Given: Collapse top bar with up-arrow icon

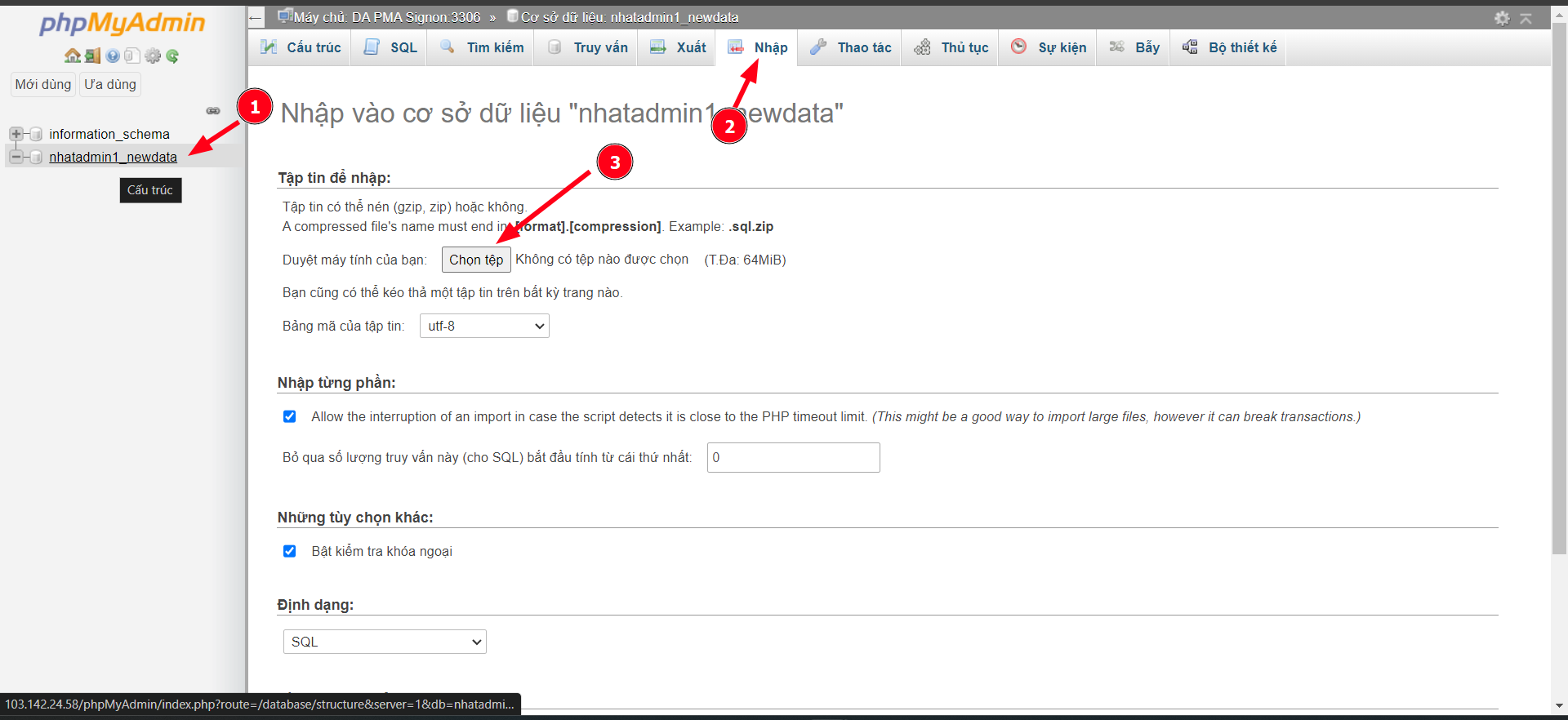Looking at the screenshot, I should [x=1526, y=18].
